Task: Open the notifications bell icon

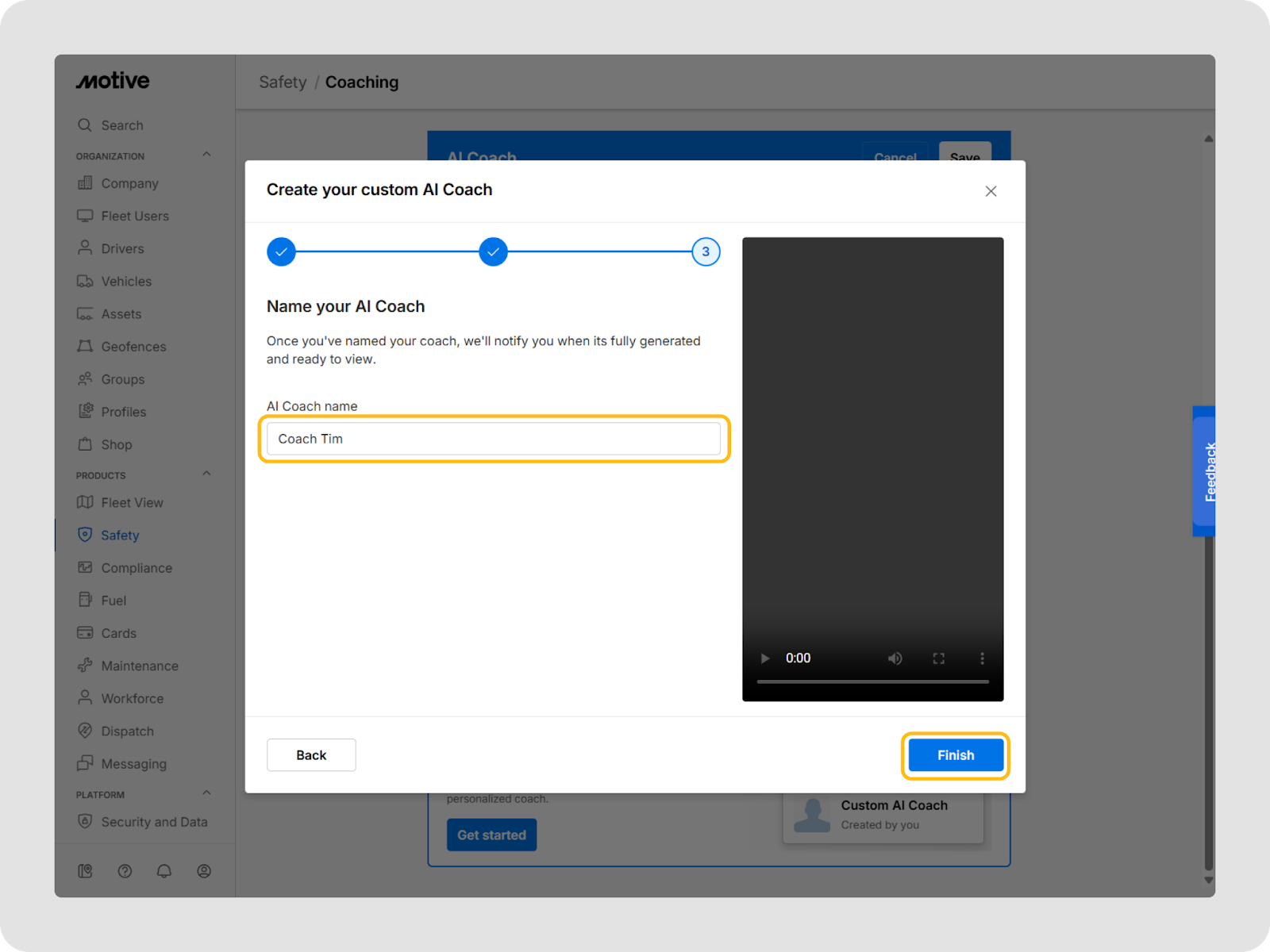Action: pos(164,871)
